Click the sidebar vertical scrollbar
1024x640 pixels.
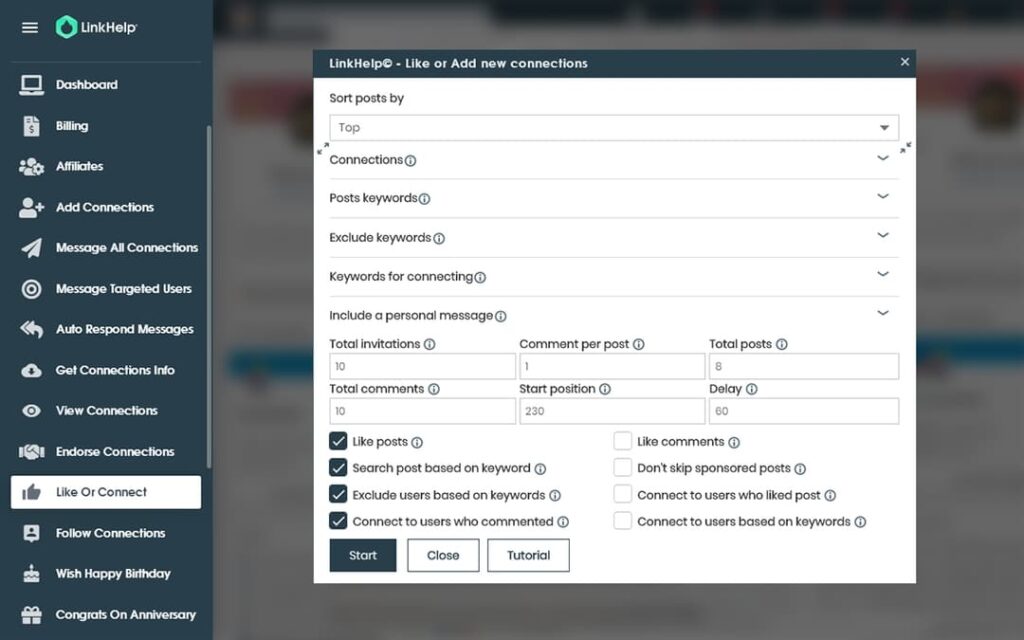(209, 297)
